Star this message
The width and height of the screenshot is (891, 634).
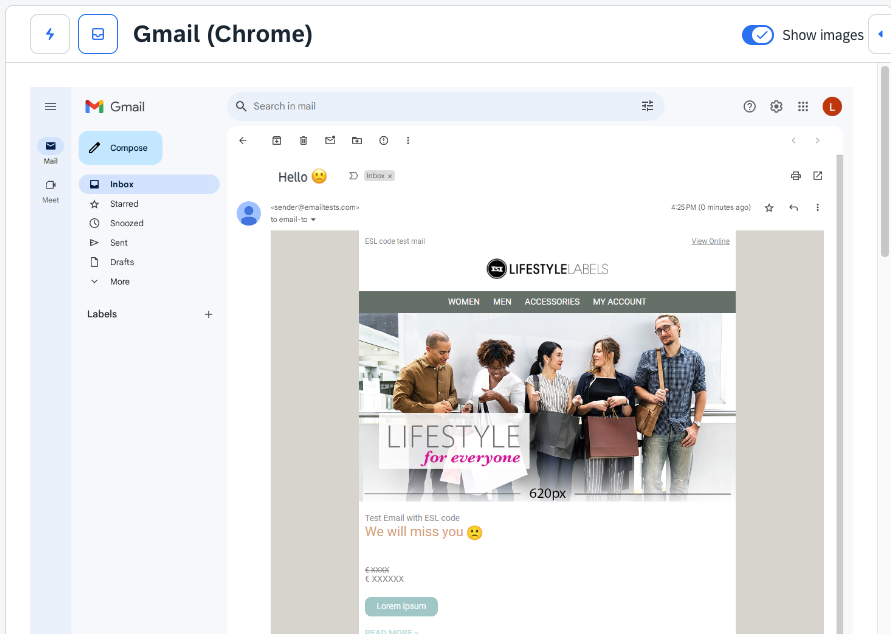[x=769, y=208]
